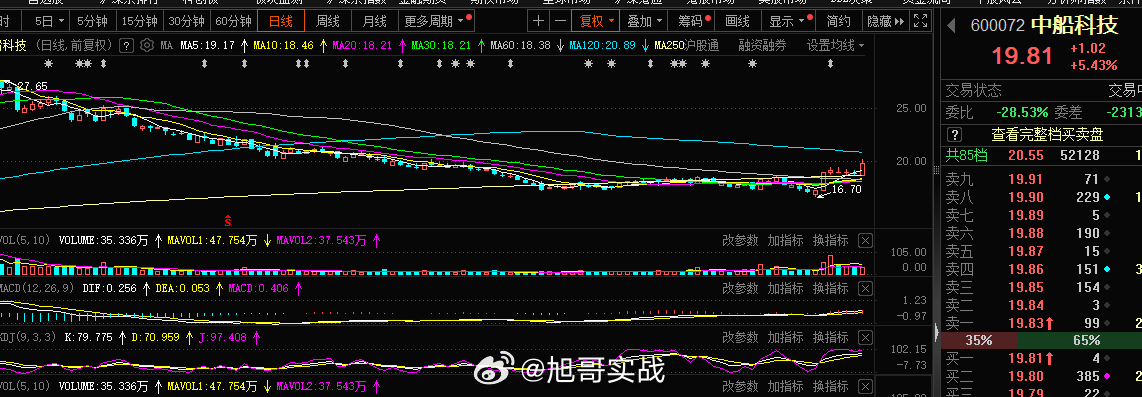1142x397 pixels.
Task: Click 改参数 in the KDJ panel
Action: 740,337
